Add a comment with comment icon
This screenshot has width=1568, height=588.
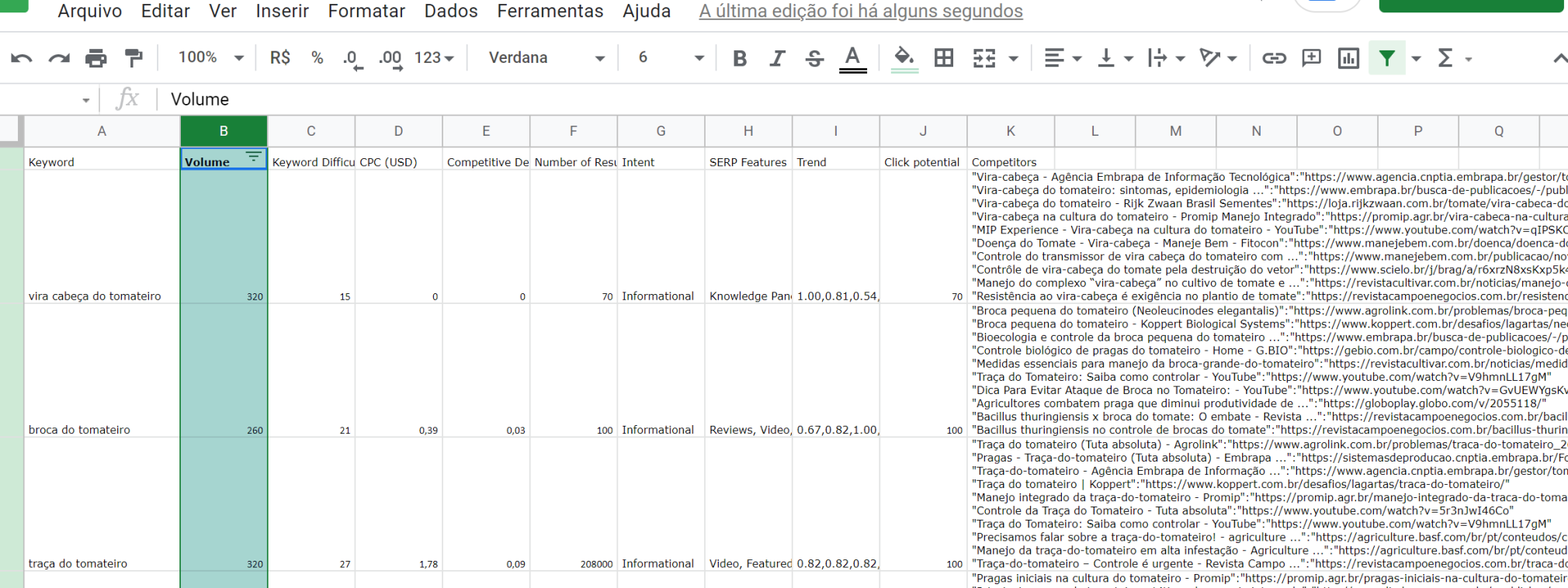point(1311,58)
